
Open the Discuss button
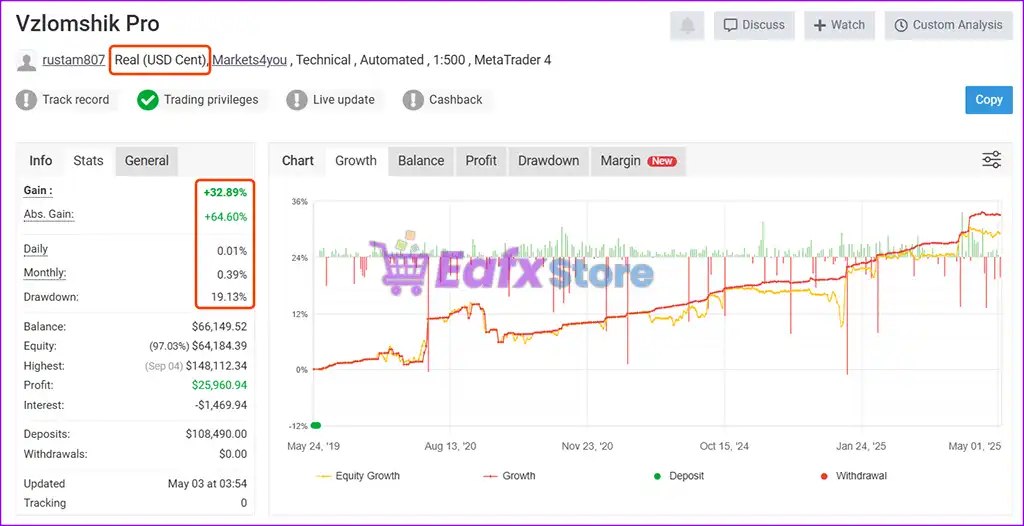pos(754,25)
